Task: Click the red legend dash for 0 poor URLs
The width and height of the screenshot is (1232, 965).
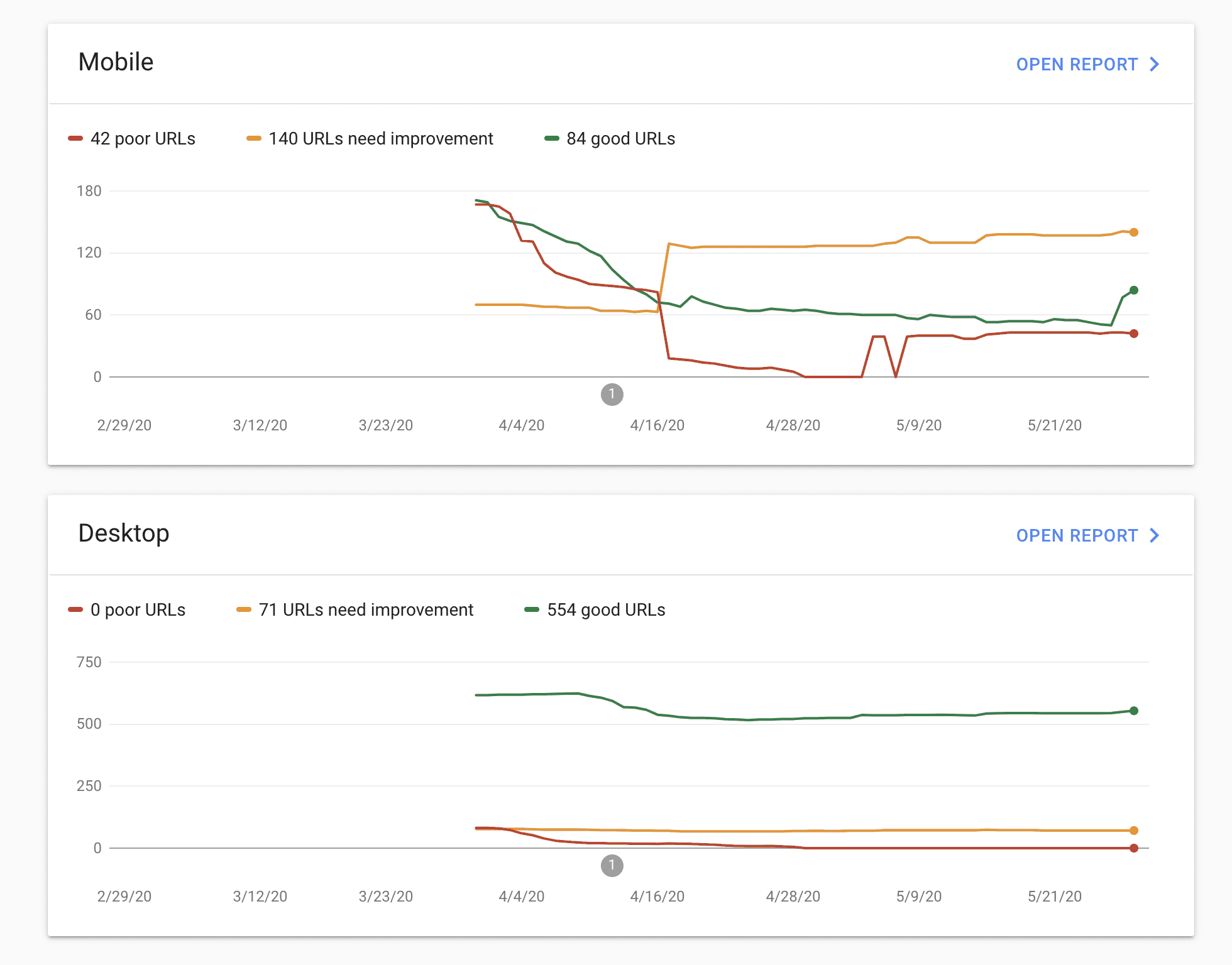Action: coord(75,609)
